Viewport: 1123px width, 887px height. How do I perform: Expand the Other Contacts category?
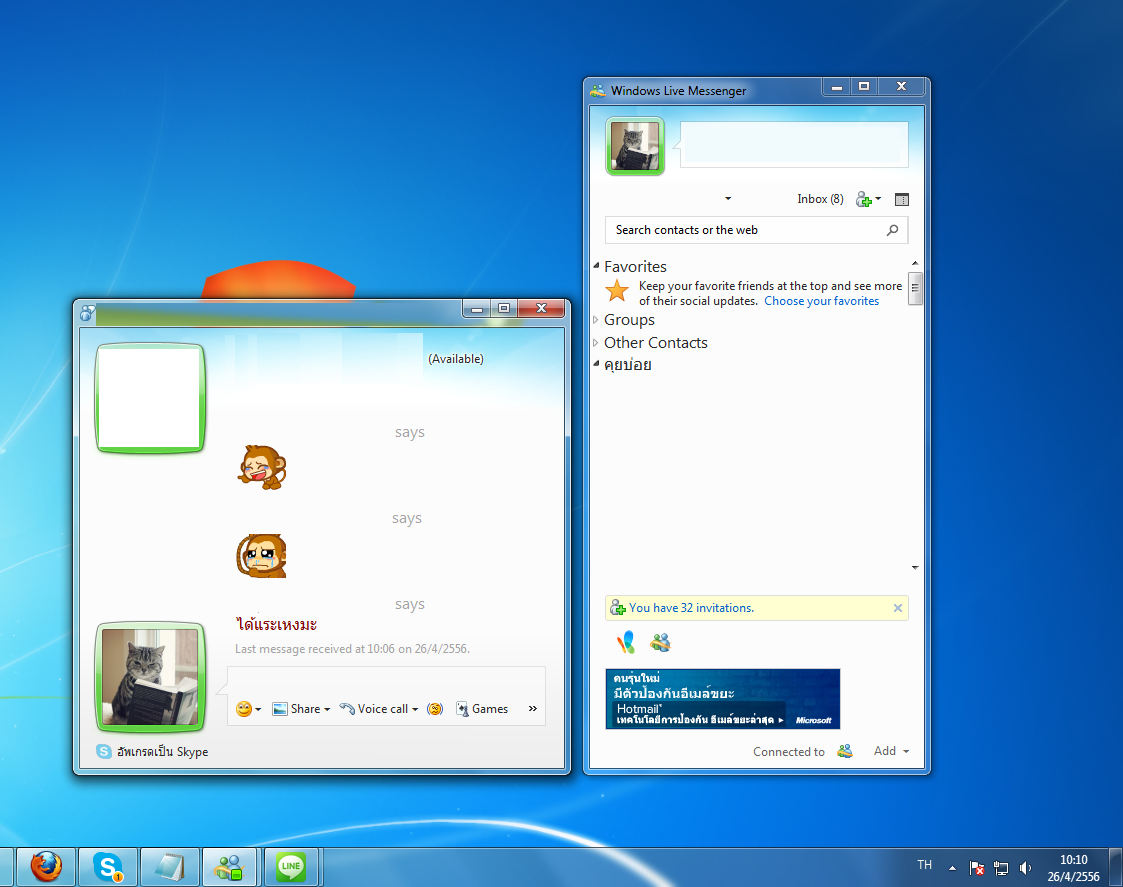pos(595,342)
